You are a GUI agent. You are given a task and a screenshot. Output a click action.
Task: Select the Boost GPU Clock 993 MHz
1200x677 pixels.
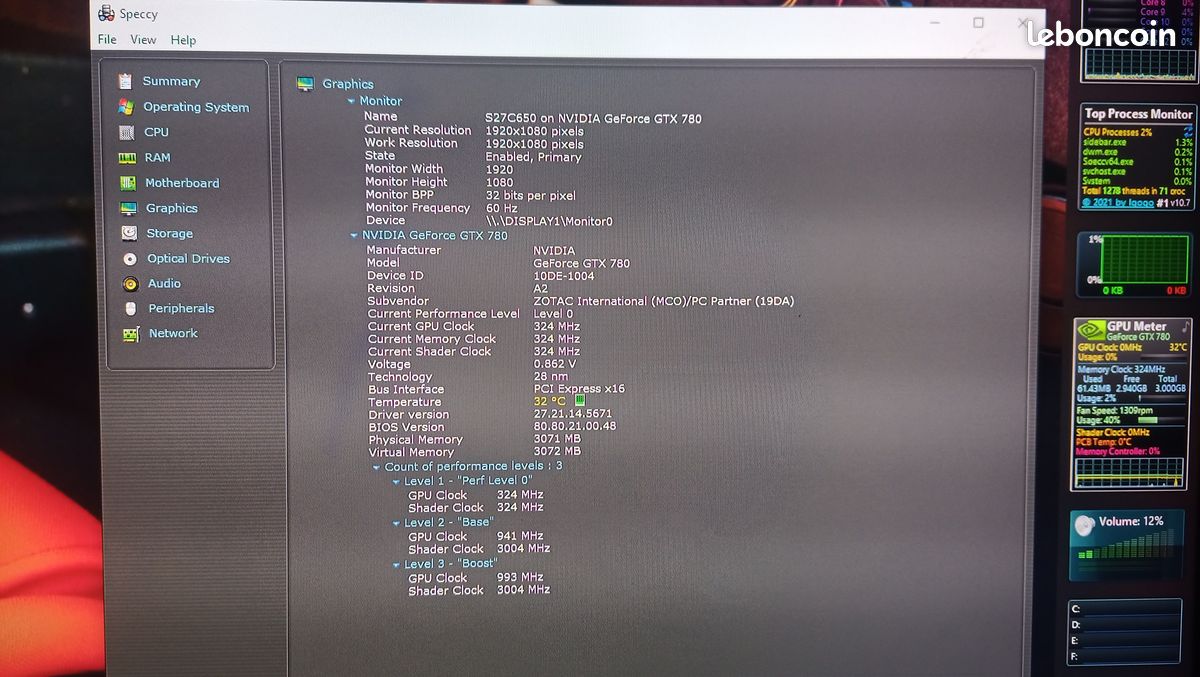[520, 577]
